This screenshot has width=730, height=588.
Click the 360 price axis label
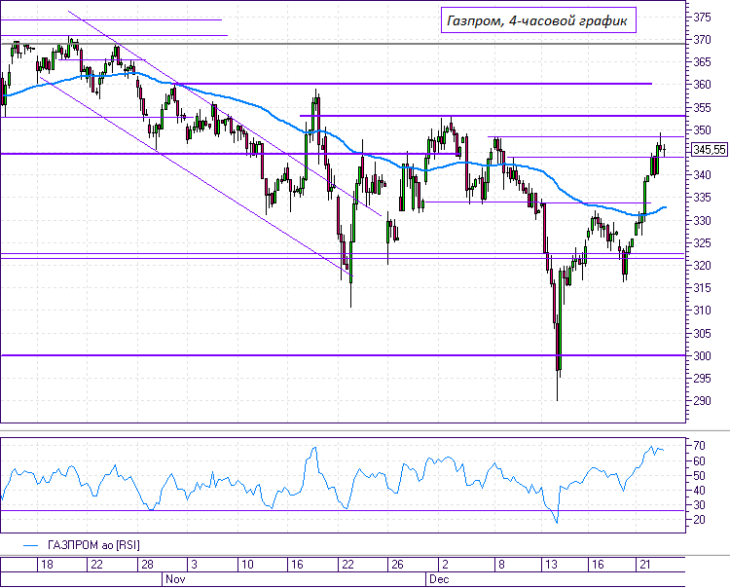point(702,85)
